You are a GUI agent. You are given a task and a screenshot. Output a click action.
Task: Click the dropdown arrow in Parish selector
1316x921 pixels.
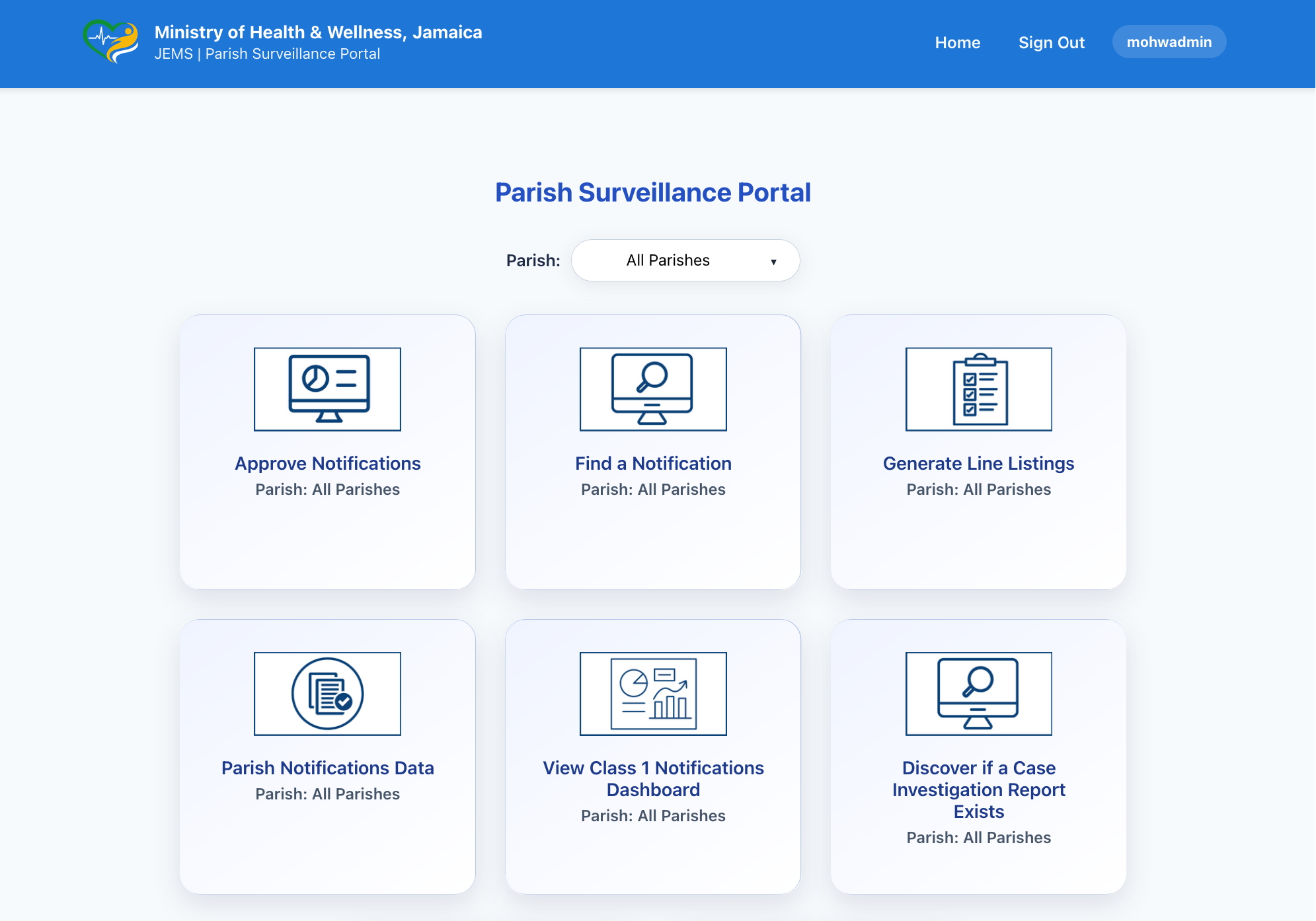click(773, 262)
